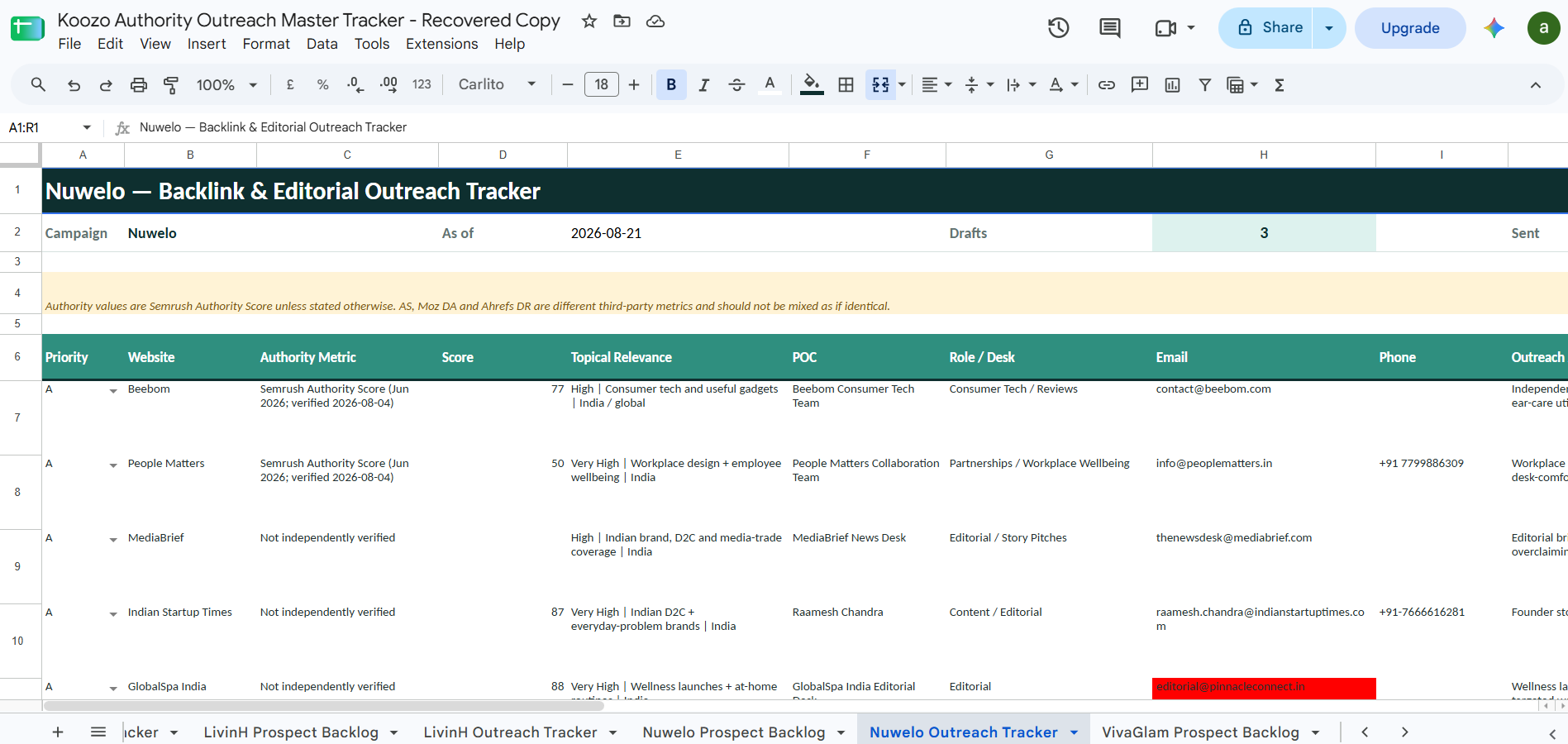This screenshot has width=1568, height=744.
Task: Activate the paint format tool
Action: (x=171, y=84)
